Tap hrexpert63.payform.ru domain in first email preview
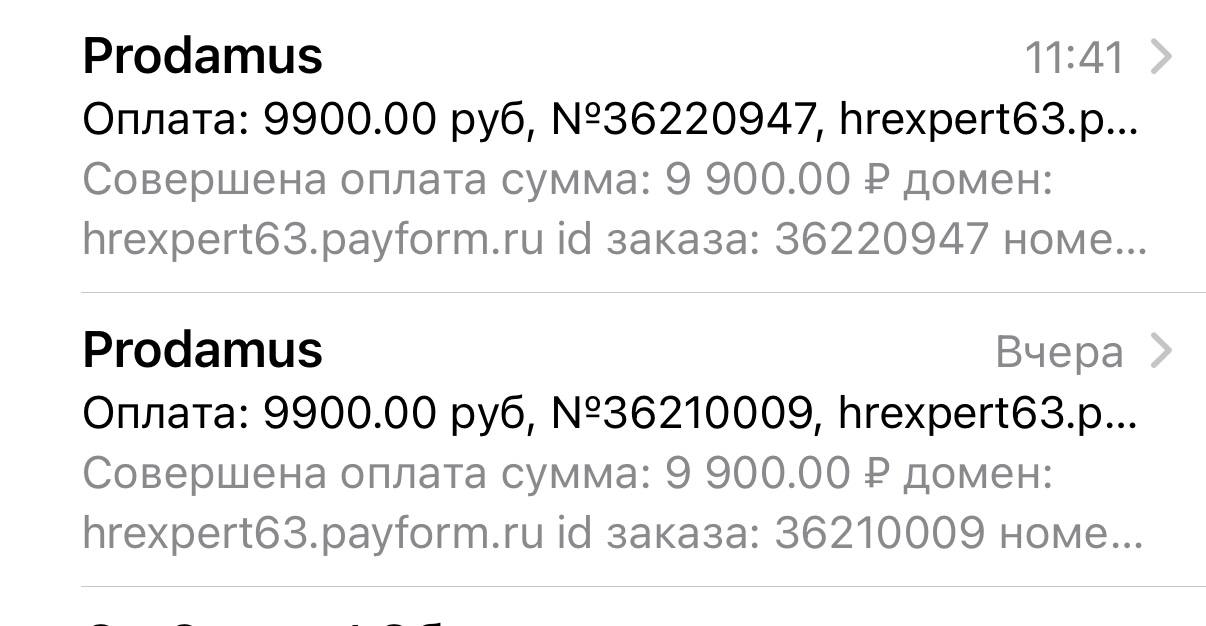Image resolution: width=1206 pixels, height=626 pixels. tap(312, 240)
